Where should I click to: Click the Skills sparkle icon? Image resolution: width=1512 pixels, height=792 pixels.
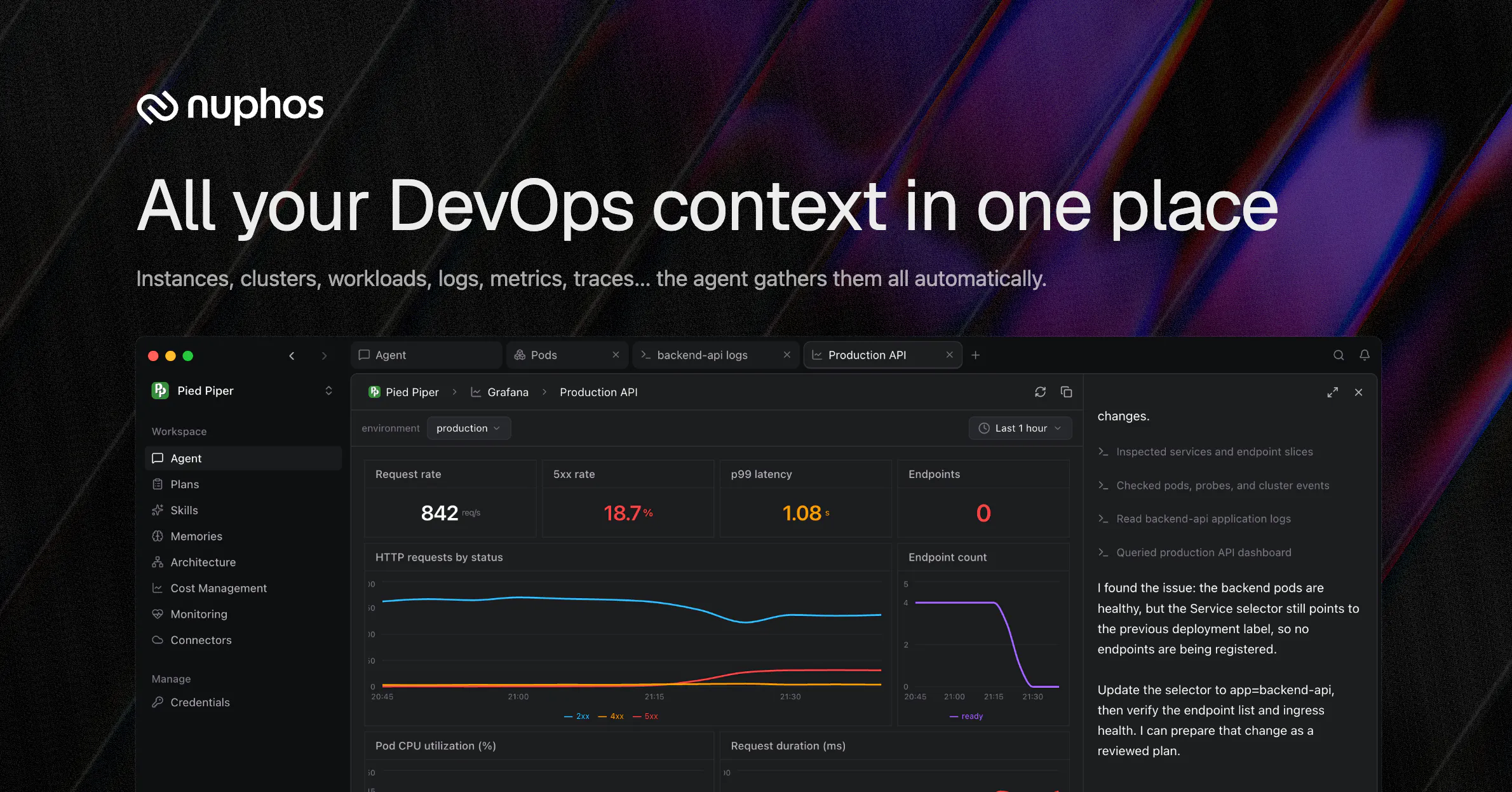coord(158,510)
